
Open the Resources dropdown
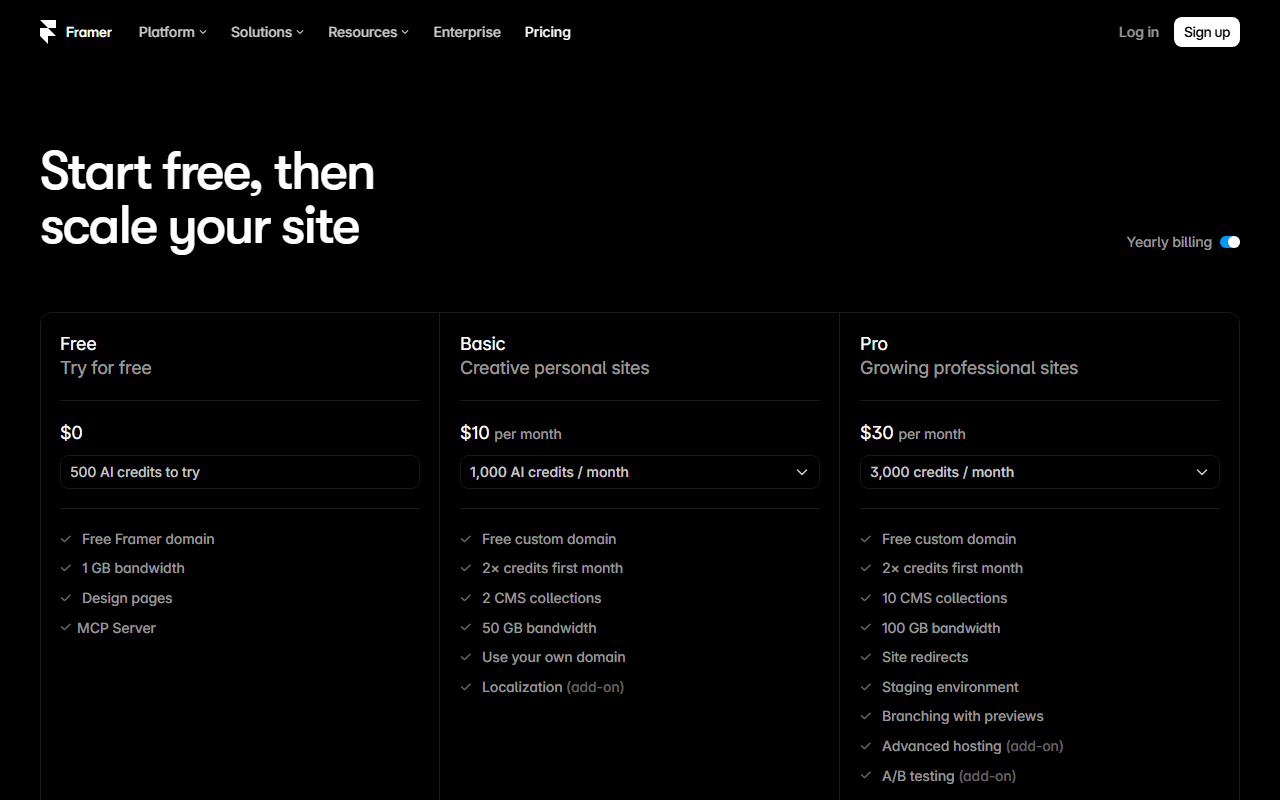368,32
